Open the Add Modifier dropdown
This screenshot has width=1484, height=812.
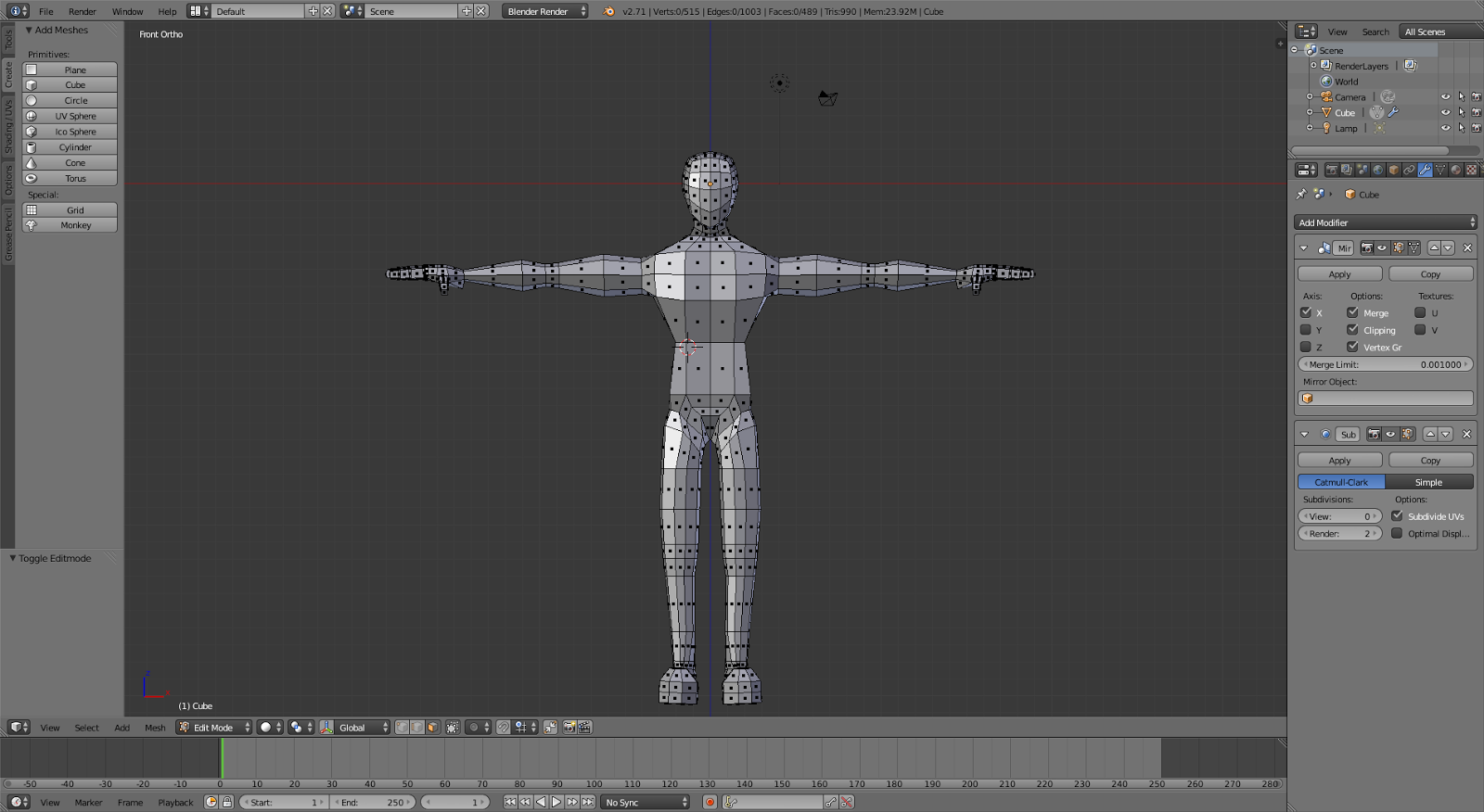(1385, 222)
